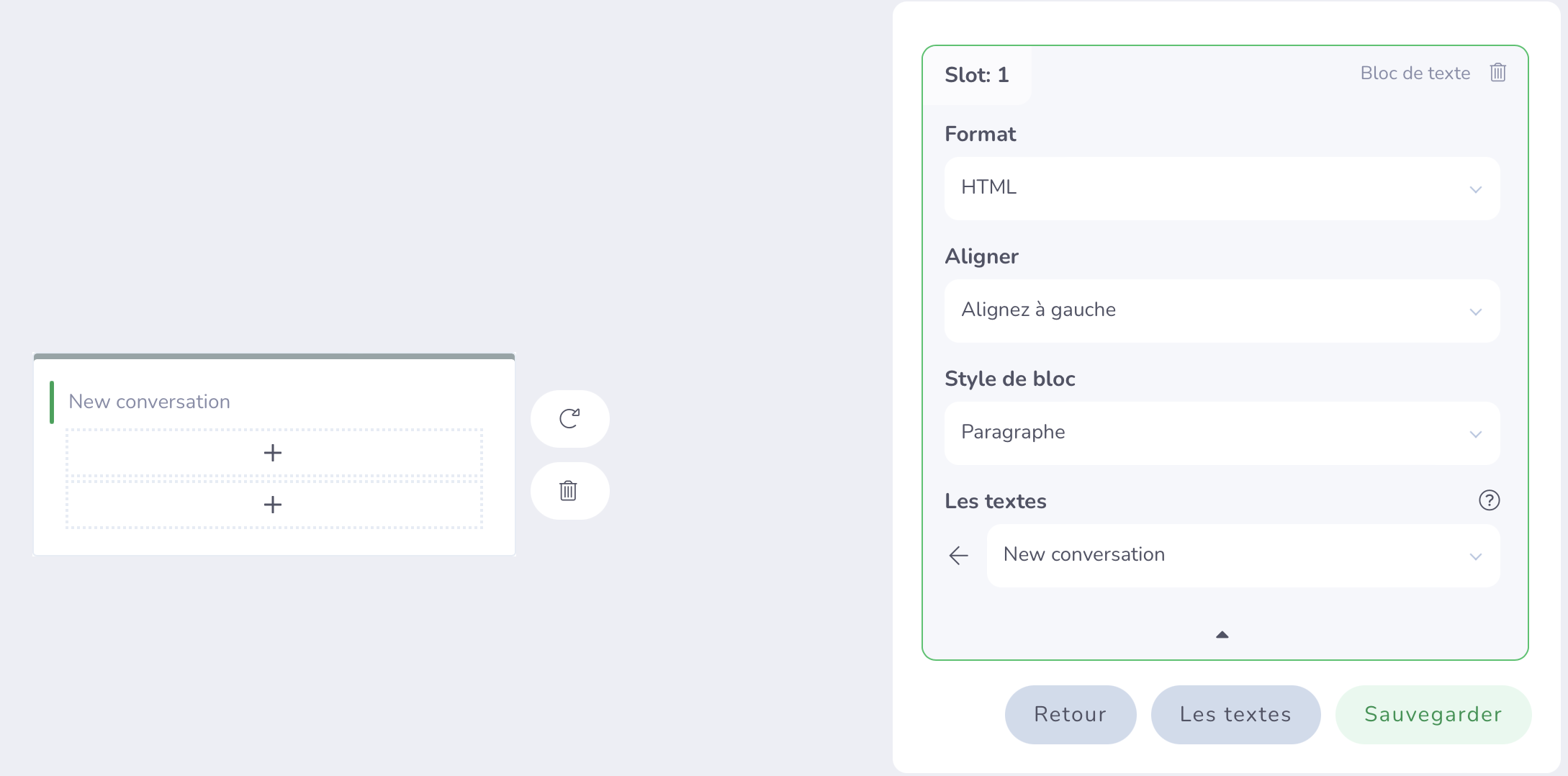Delete Slot 1 with the trash icon
Screen dimensions: 1568x776
[1497, 73]
